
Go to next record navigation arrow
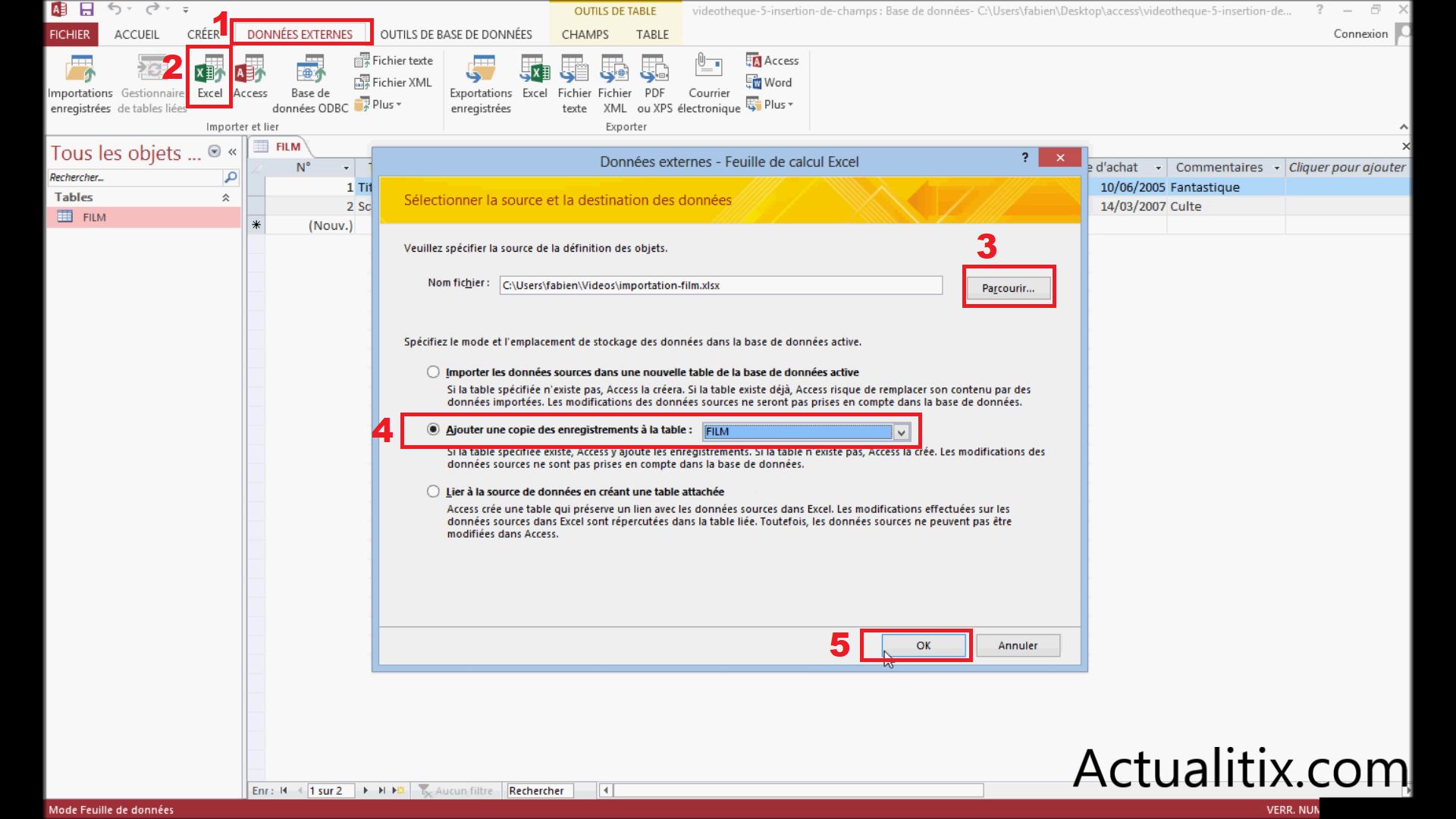[x=366, y=790]
